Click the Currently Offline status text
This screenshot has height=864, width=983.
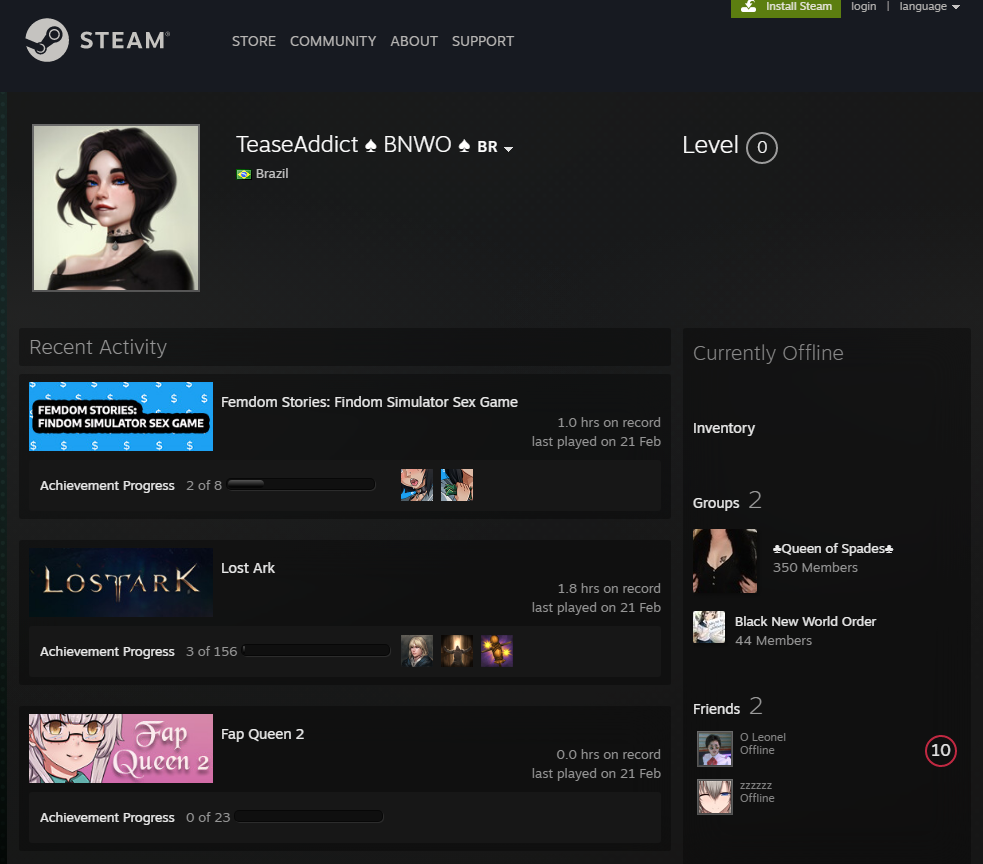tap(768, 353)
